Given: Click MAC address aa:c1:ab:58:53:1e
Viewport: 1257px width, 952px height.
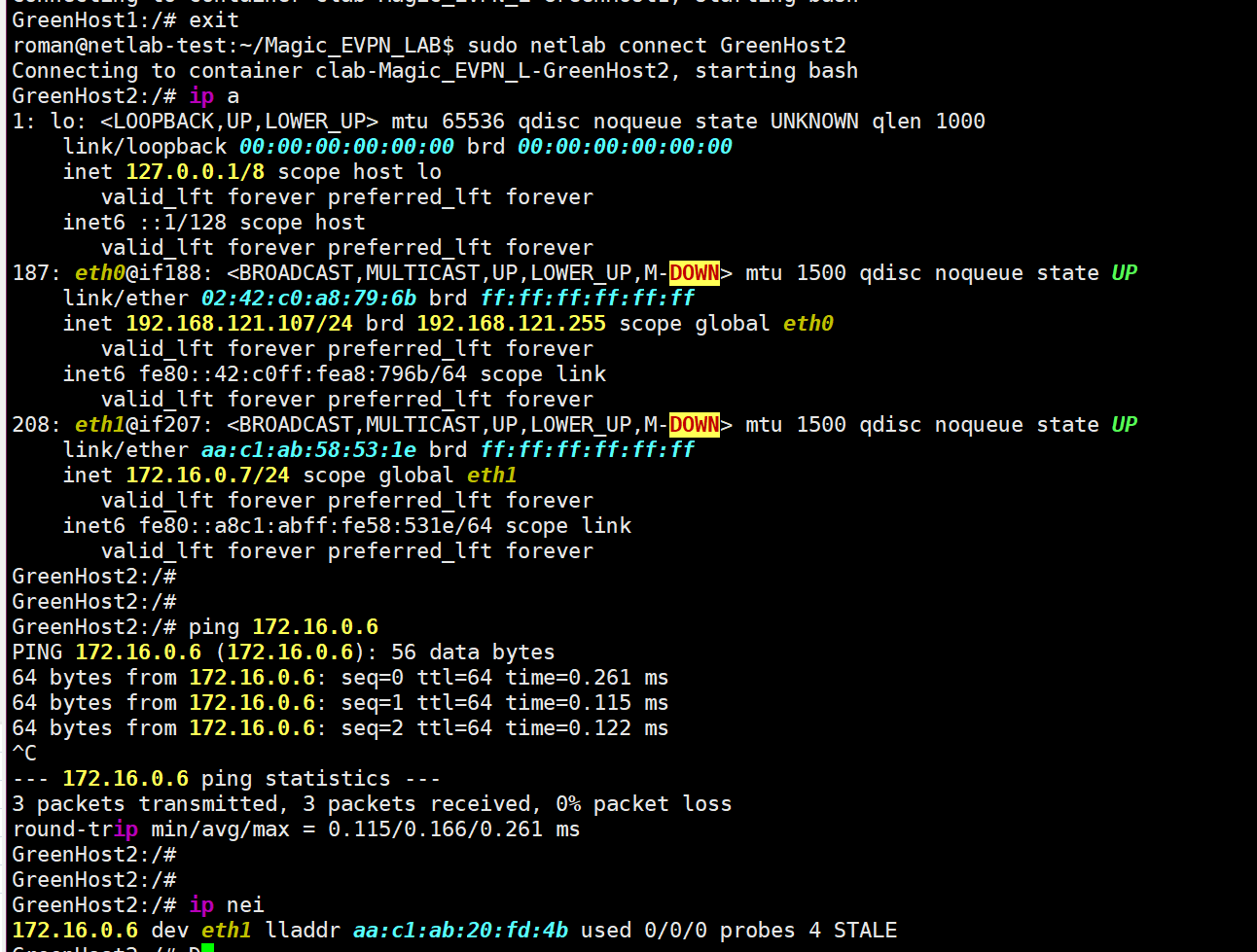Looking at the screenshot, I should point(308,450).
